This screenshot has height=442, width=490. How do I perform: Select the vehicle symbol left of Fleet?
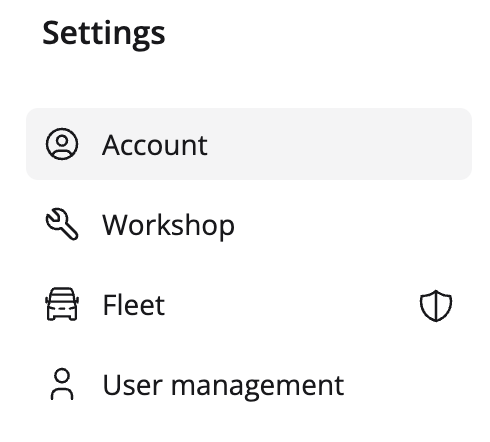click(x=62, y=304)
